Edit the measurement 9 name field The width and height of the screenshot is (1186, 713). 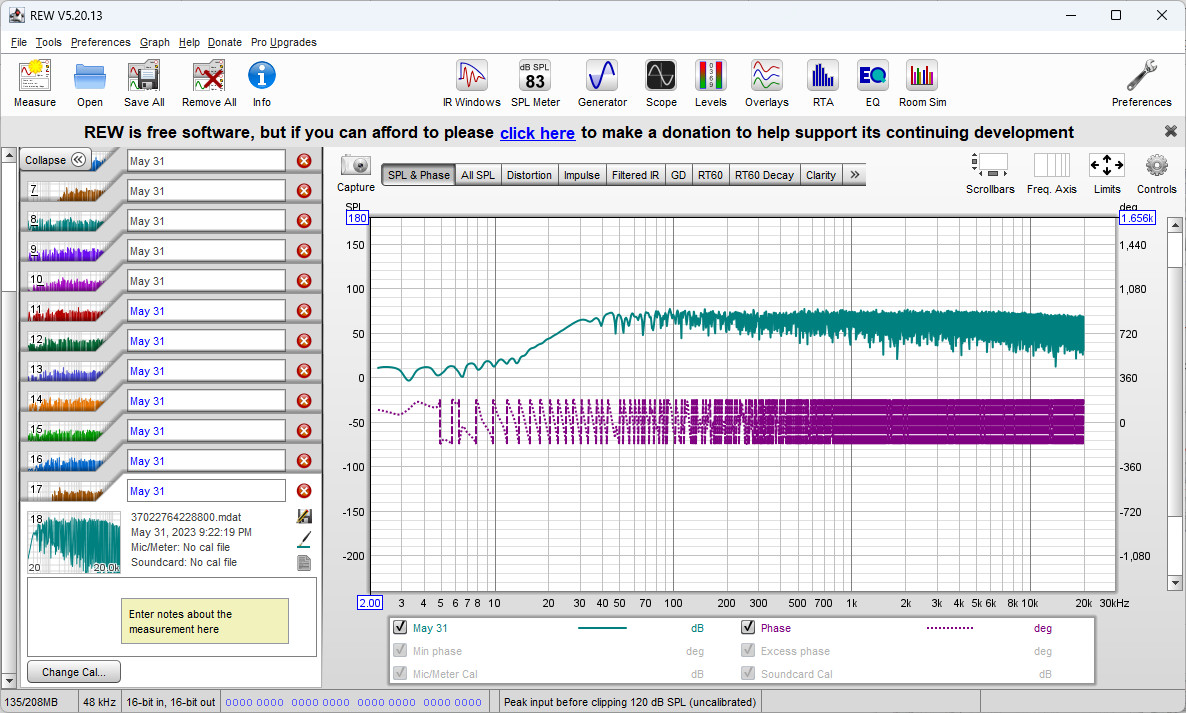click(x=206, y=251)
